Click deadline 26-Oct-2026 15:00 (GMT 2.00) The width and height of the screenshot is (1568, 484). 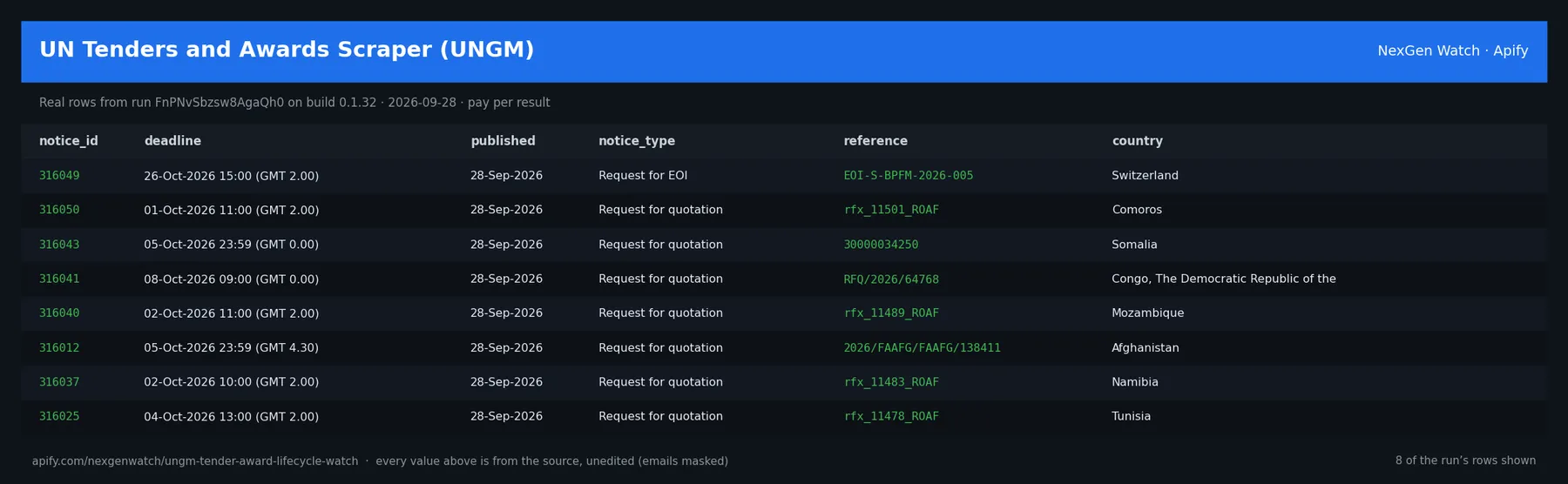click(231, 176)
